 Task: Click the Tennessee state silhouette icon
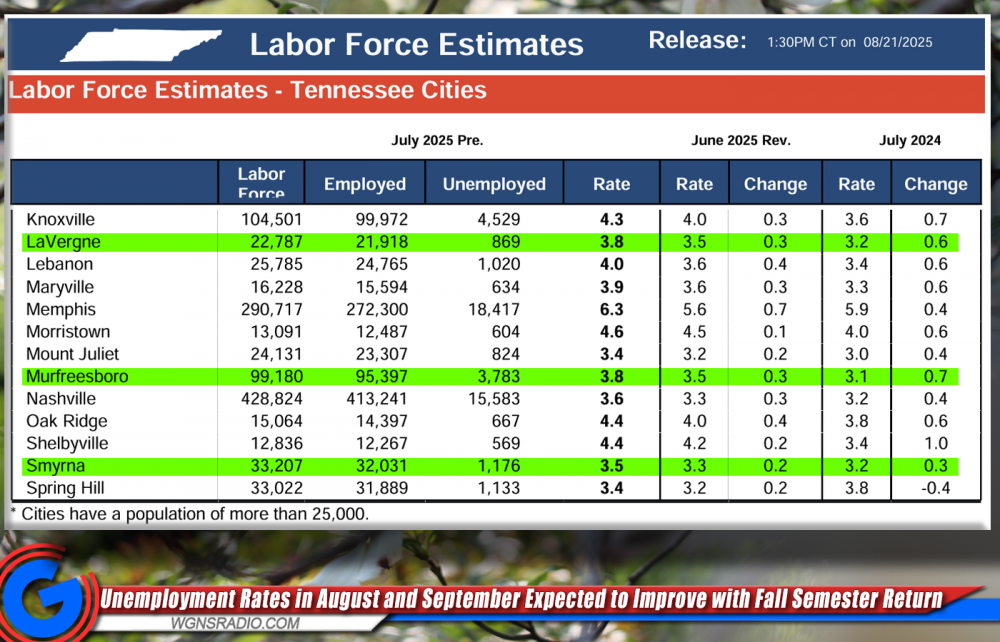139,45
